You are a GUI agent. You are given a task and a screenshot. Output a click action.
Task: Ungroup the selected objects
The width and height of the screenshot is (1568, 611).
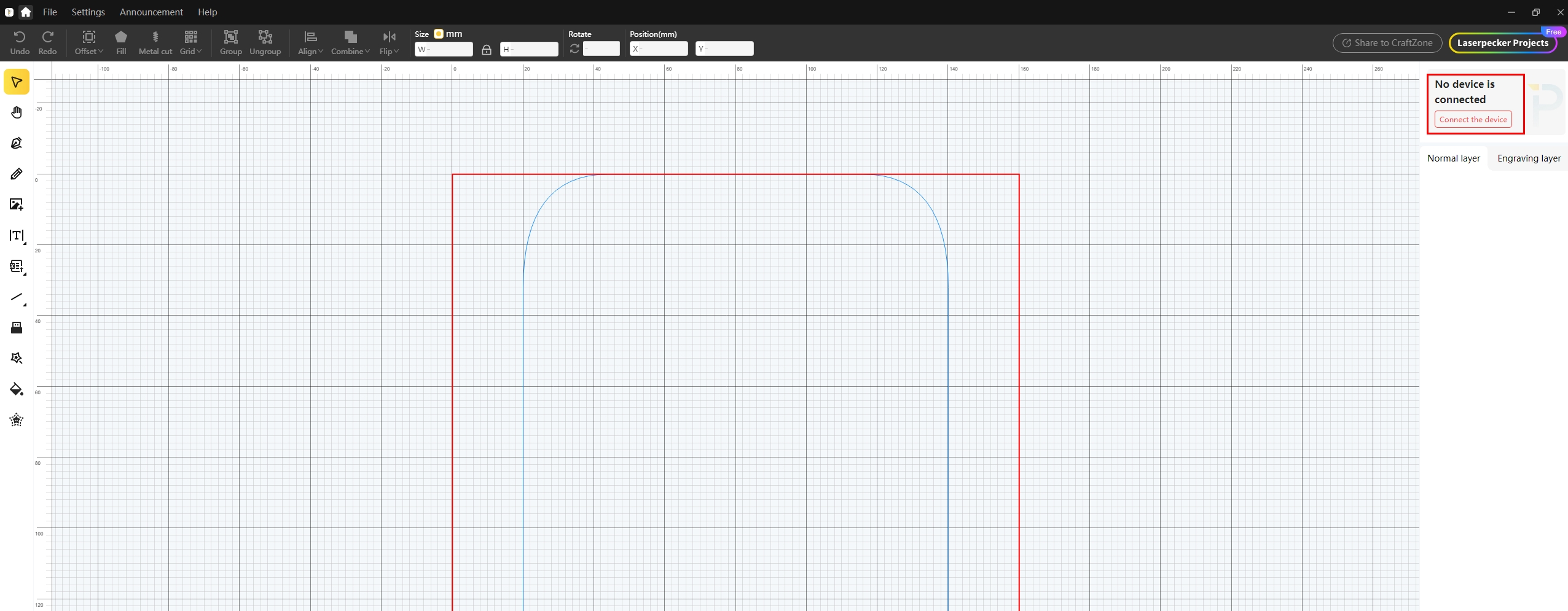click(265, 43)
